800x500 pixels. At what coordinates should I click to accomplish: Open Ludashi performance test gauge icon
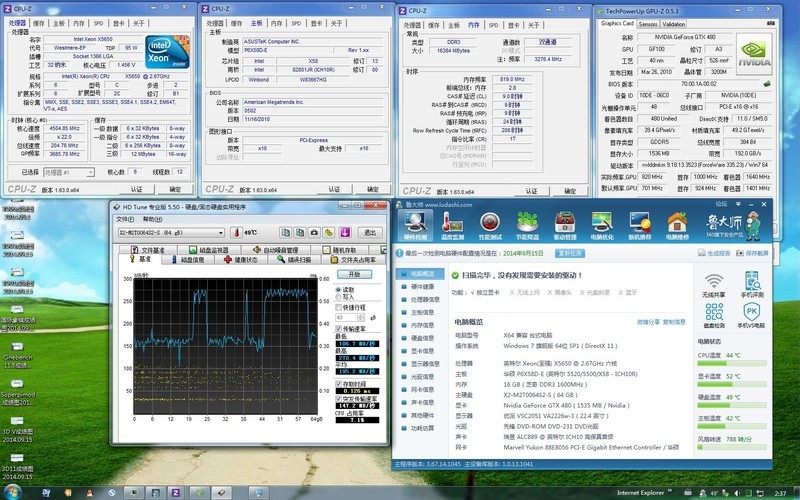click(490, 225)
